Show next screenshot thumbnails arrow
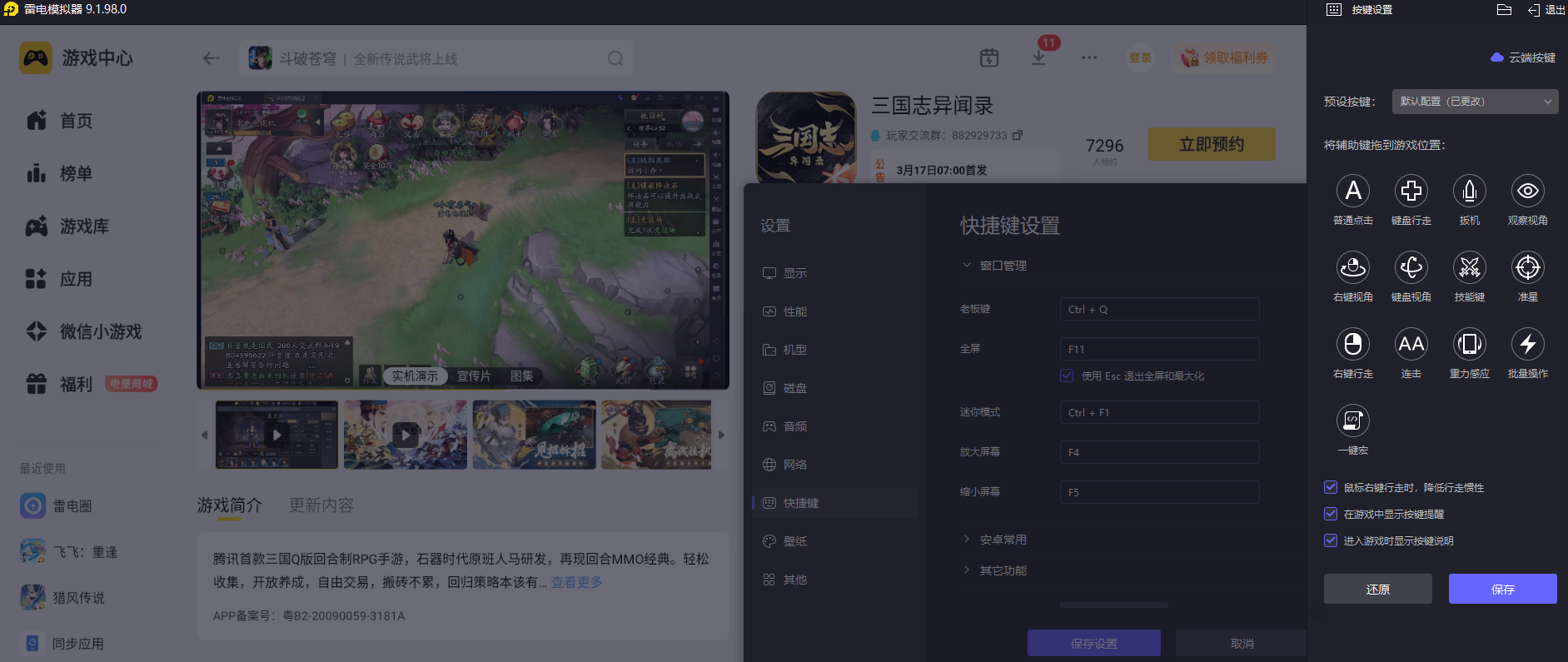Image resolution: width=1568 pixels, height=662 pixels. 721,435
